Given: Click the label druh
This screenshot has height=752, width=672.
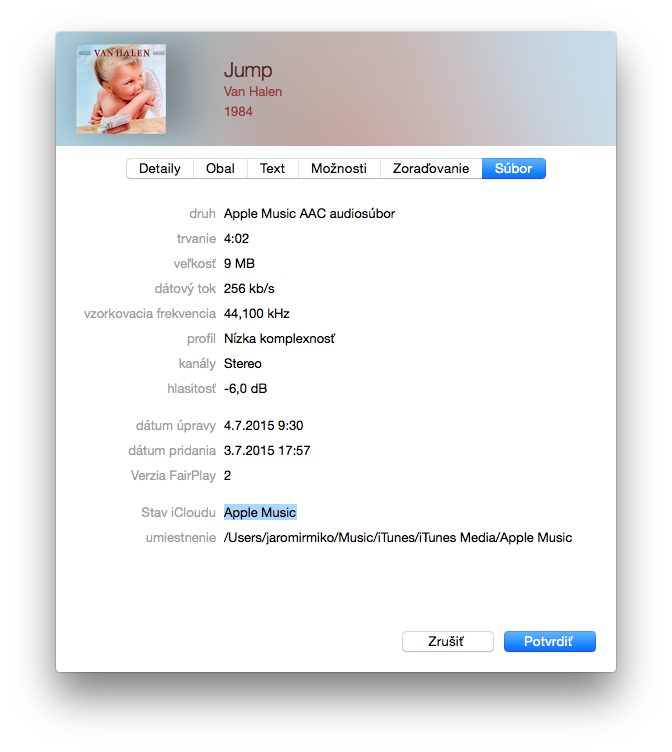Looking at the screenshot, I should [x=202, y=213].
